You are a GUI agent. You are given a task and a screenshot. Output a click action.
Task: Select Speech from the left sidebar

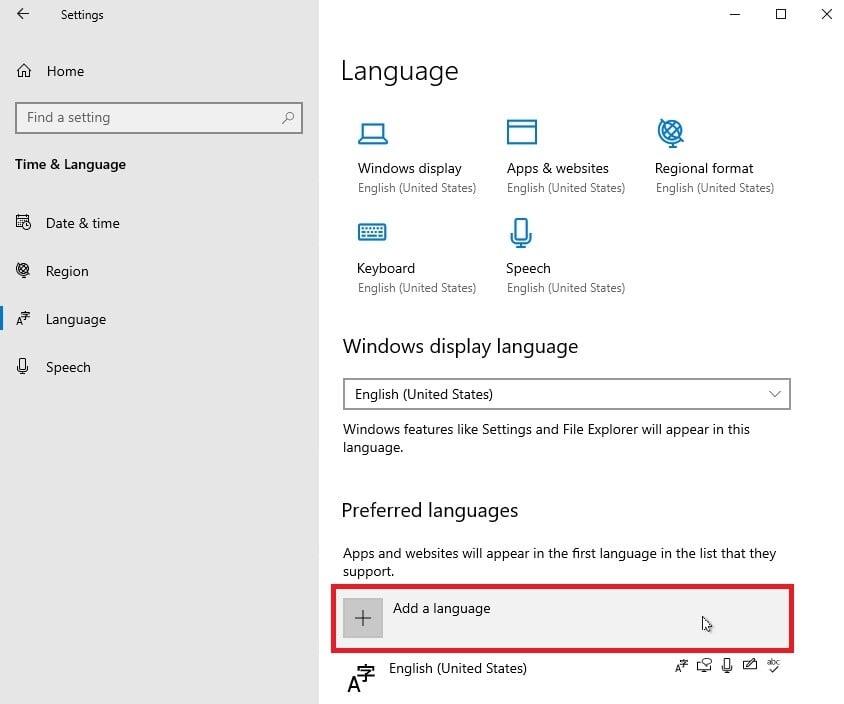pyautogui.click(x=67, y=367)
